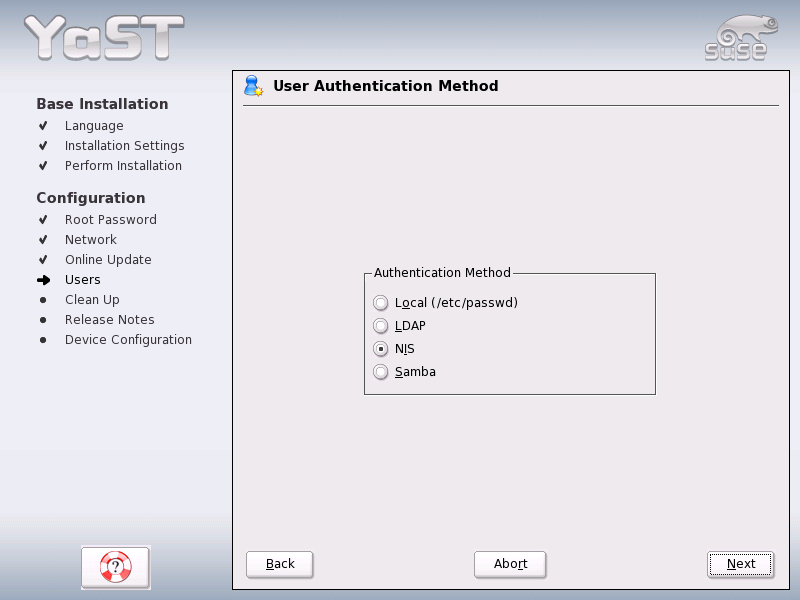Click the YaST logo
Viewport: 800px width, 600px height.
pos(104,37)
